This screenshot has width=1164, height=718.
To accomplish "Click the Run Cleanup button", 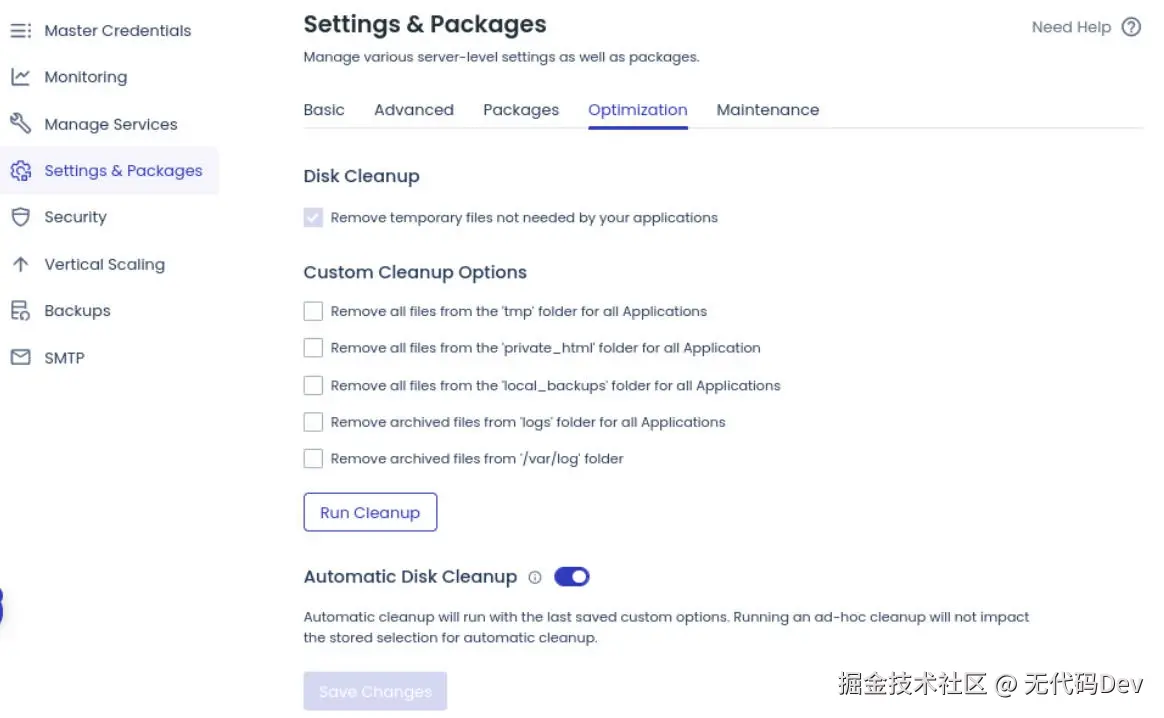I will tap(370, 512).
